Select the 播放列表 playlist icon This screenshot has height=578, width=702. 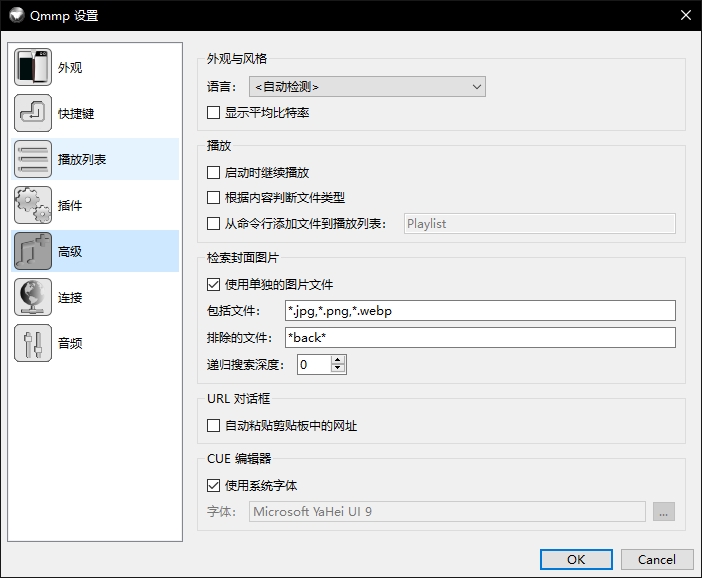pyautogui.click(x=33, y=159)
